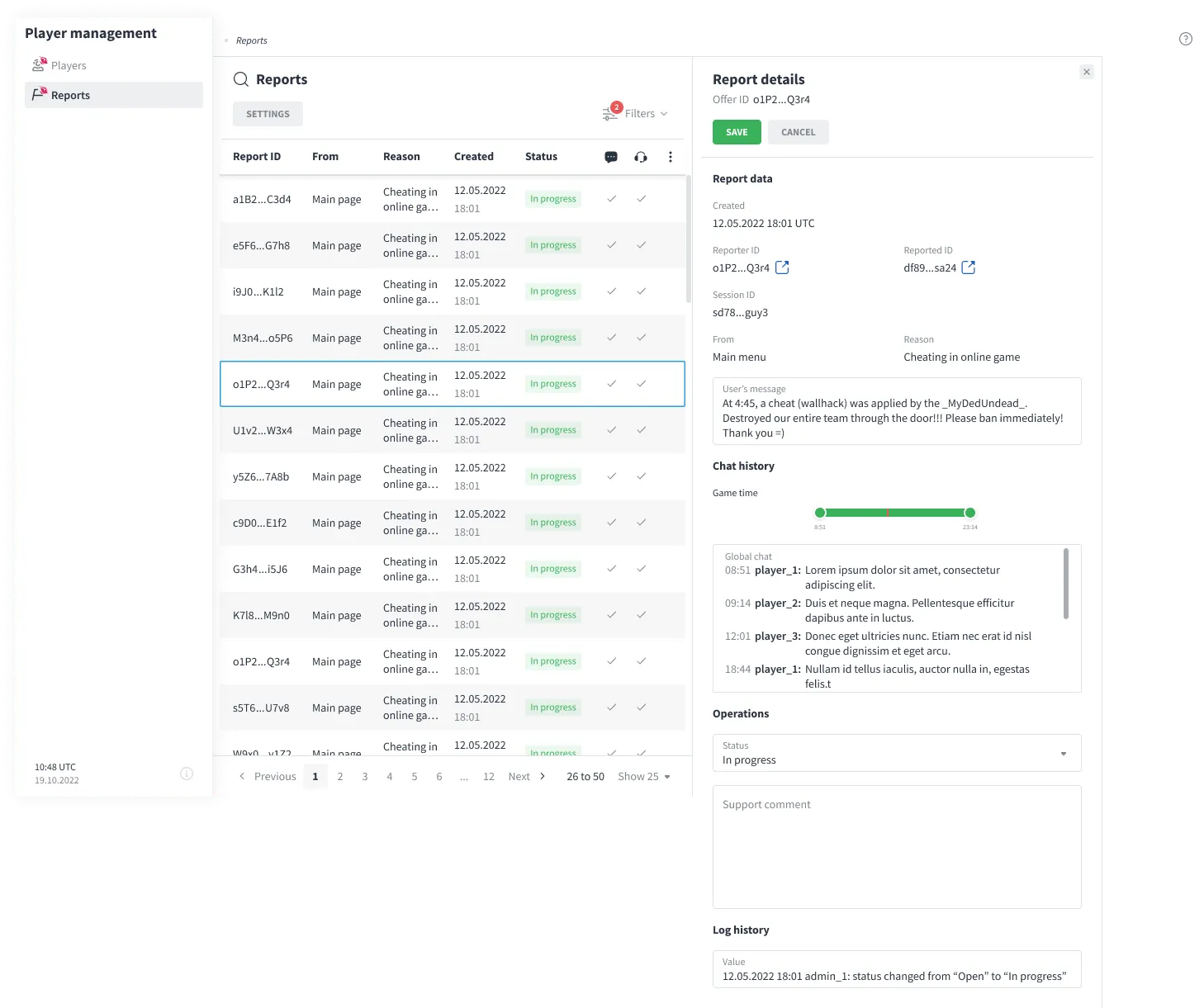This screenshot has width=1204, height=1008.
Task: Select report row G3h4...i5J6
Action: click(453, 569)
